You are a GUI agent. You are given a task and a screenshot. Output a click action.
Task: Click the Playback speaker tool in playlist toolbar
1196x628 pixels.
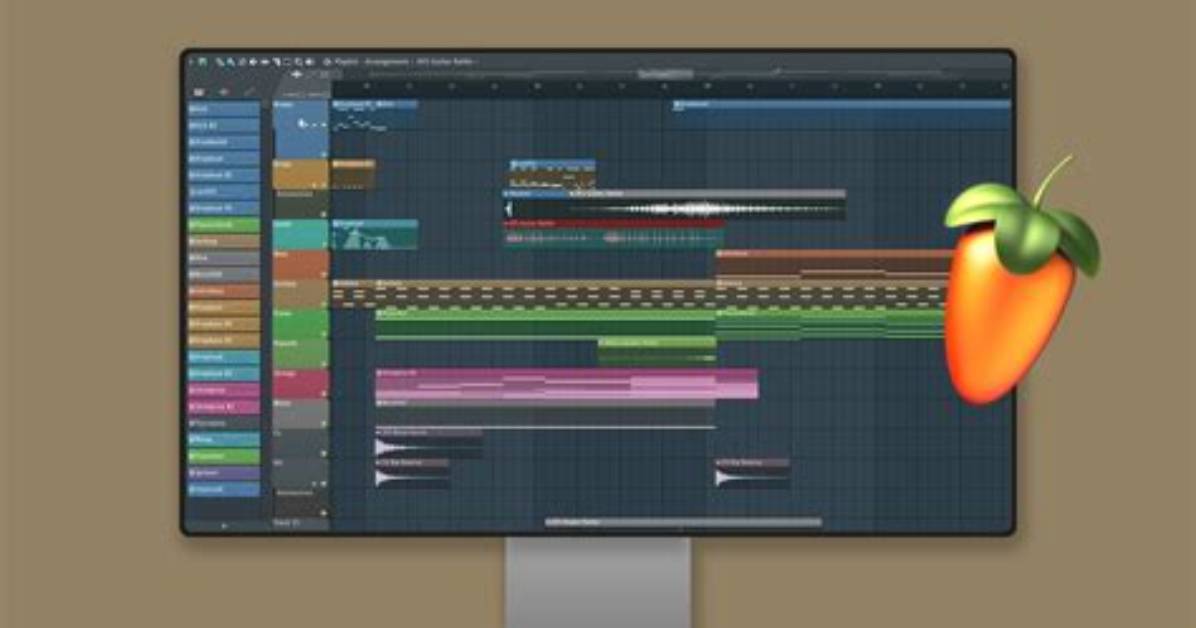point(309,62)
